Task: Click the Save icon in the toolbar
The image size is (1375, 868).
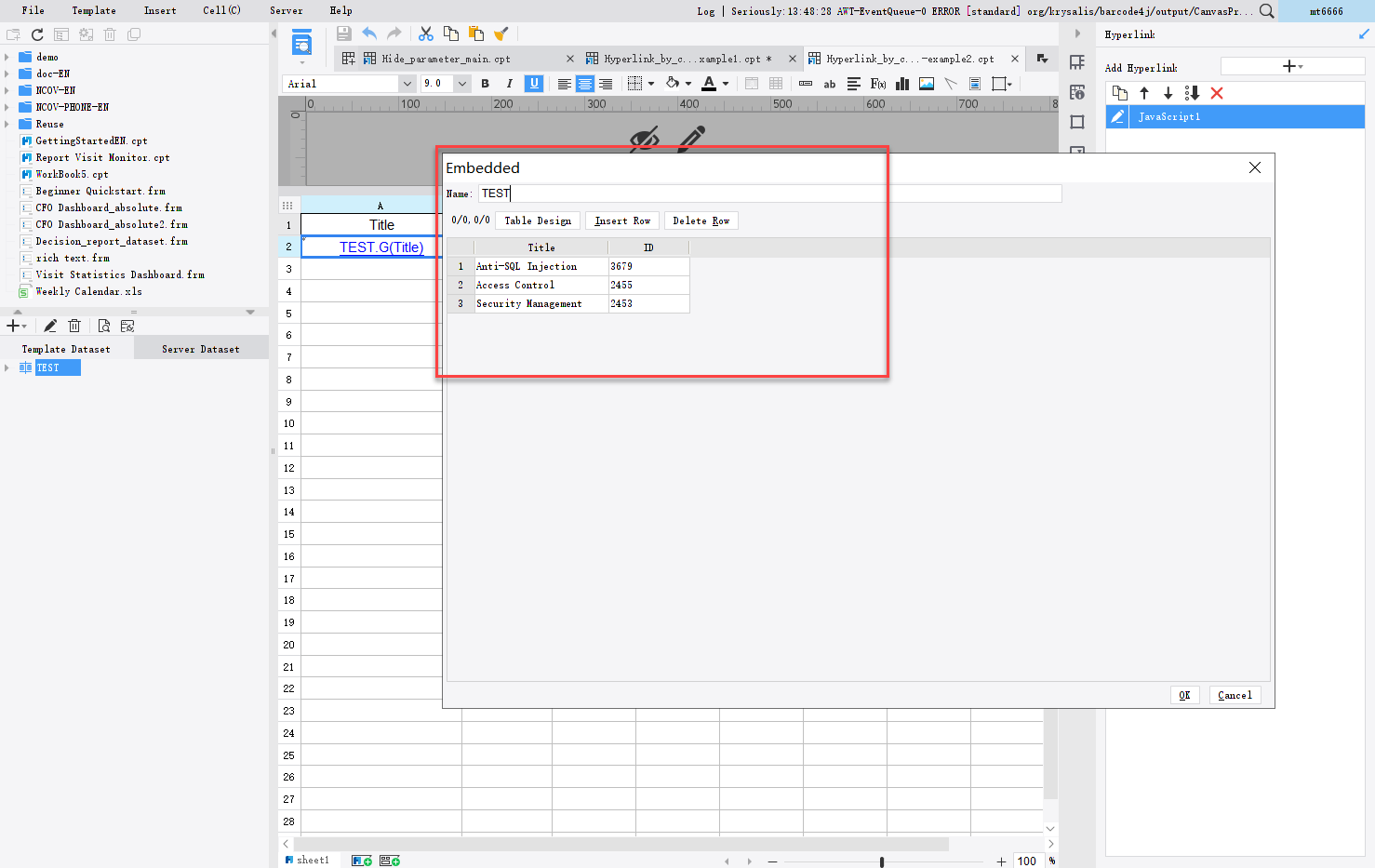Action: tap(344, 33)
